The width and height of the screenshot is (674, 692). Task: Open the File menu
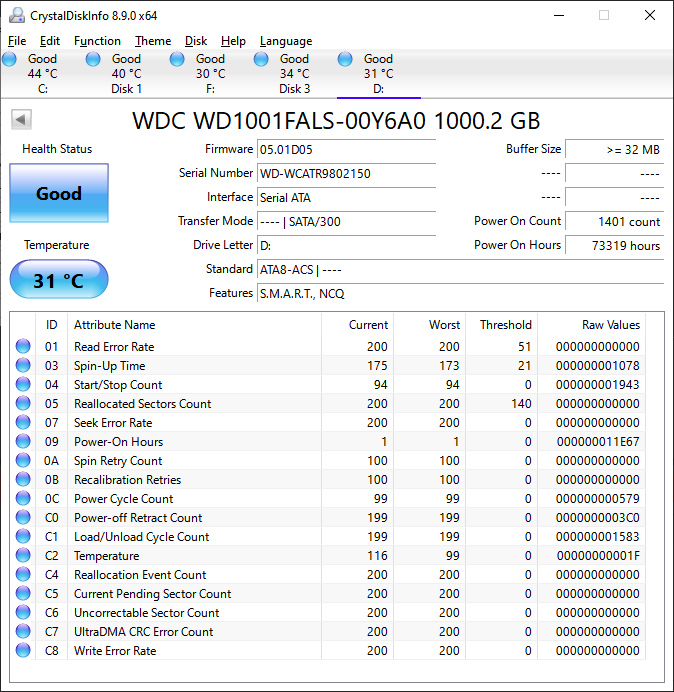(x=17, y=41)
